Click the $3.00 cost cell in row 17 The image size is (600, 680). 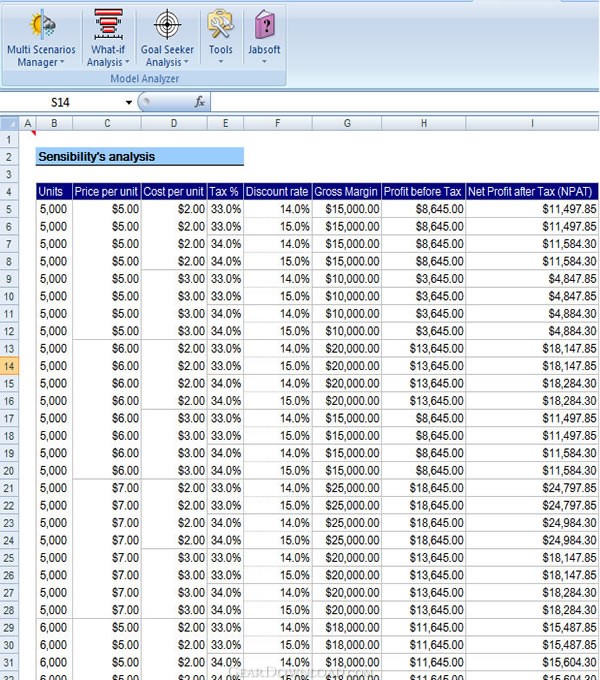click(174, 418)
